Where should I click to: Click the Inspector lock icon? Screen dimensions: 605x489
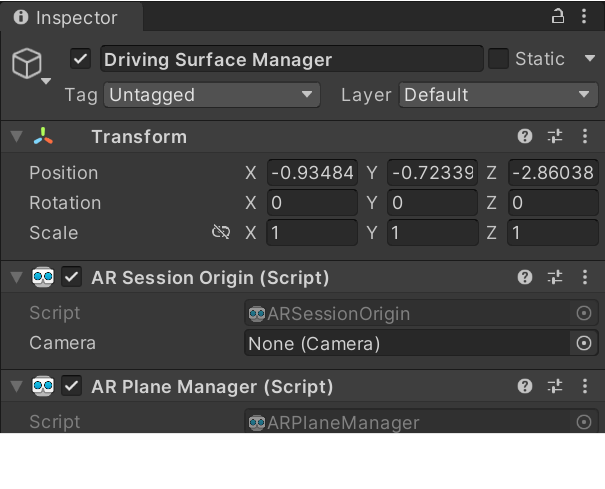pos(559,17)
